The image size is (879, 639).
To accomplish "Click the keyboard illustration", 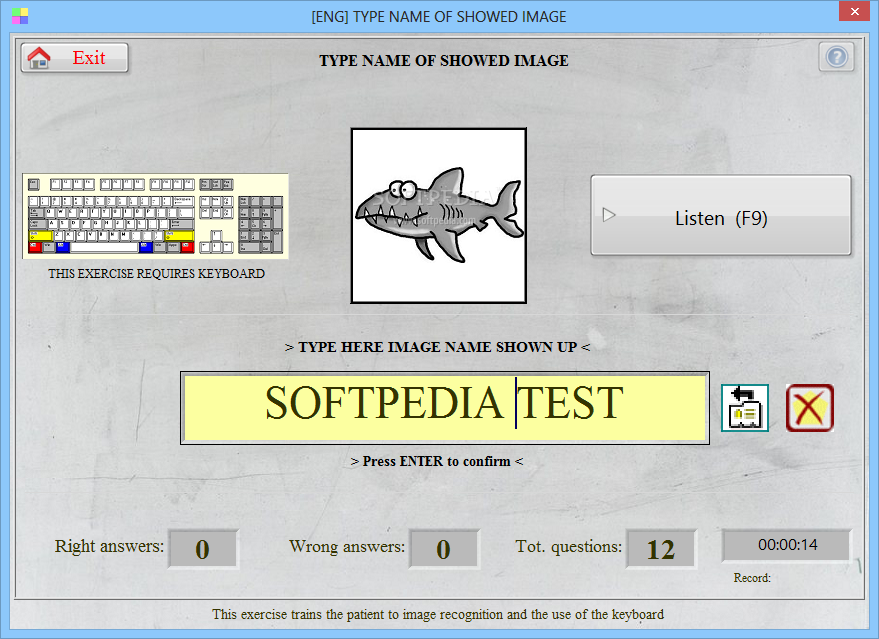I will click(x=155, y=216).
